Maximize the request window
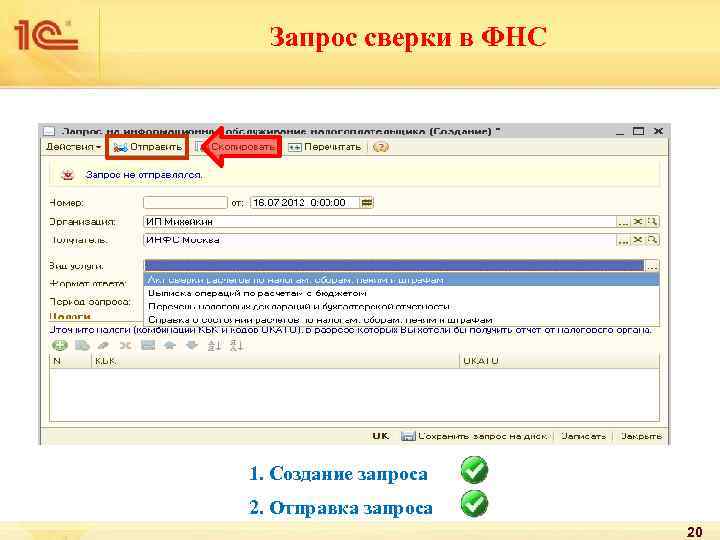The height and width of the screenshot is (540, 720). tap(638, 131)
